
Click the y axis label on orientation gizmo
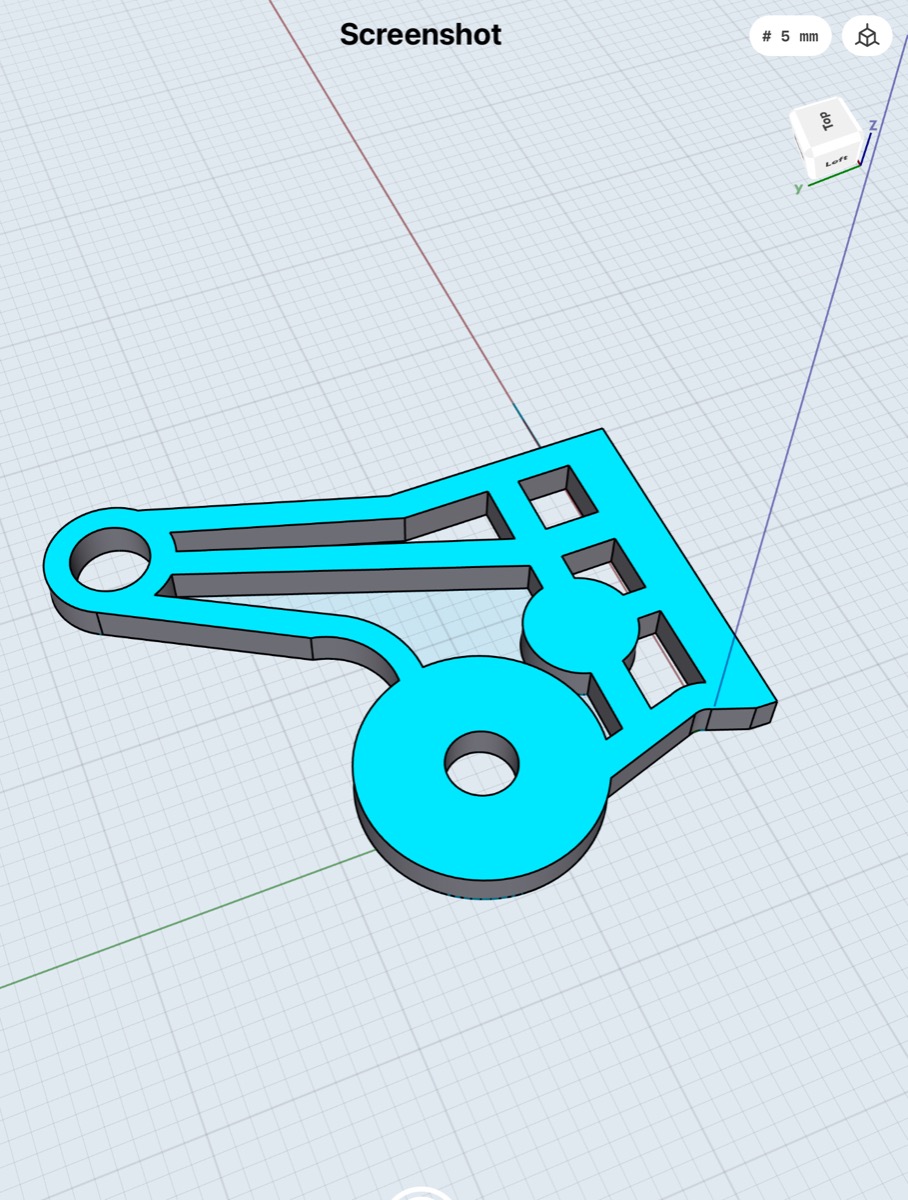coord(798,188)
